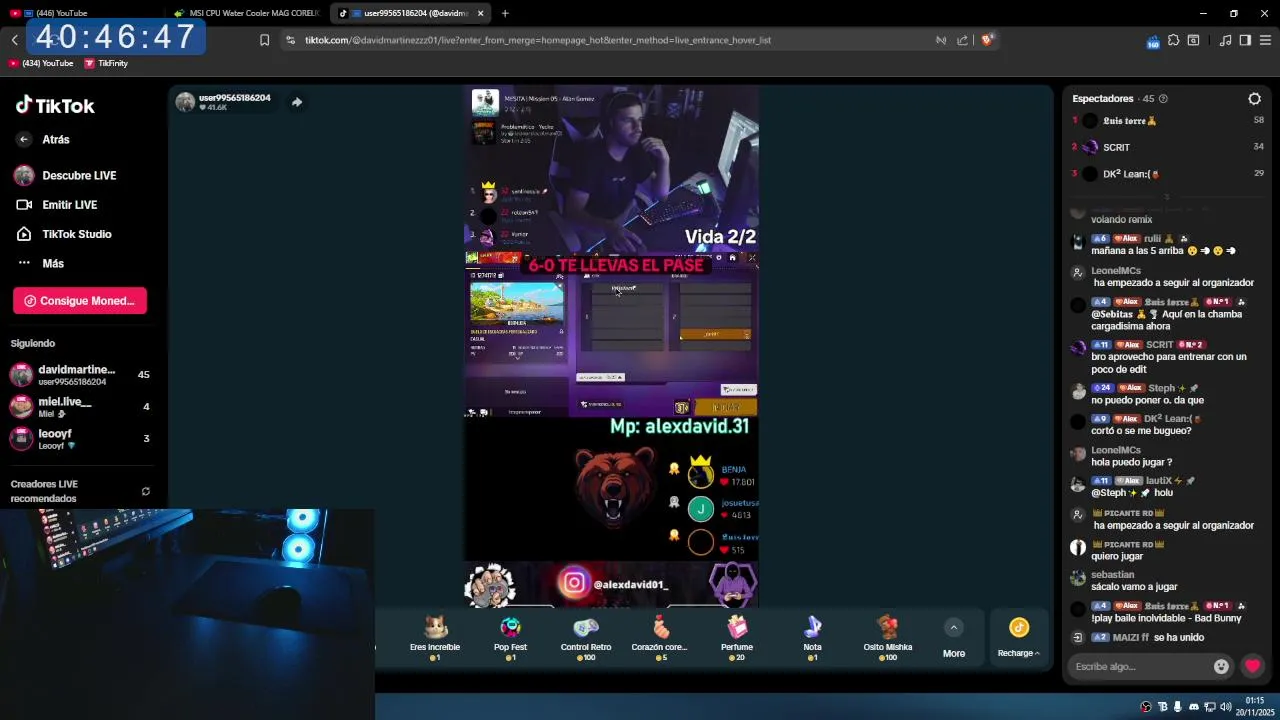Open the emoji picker in chat
1280x720 pixels.
click(x=1221, y=667)
